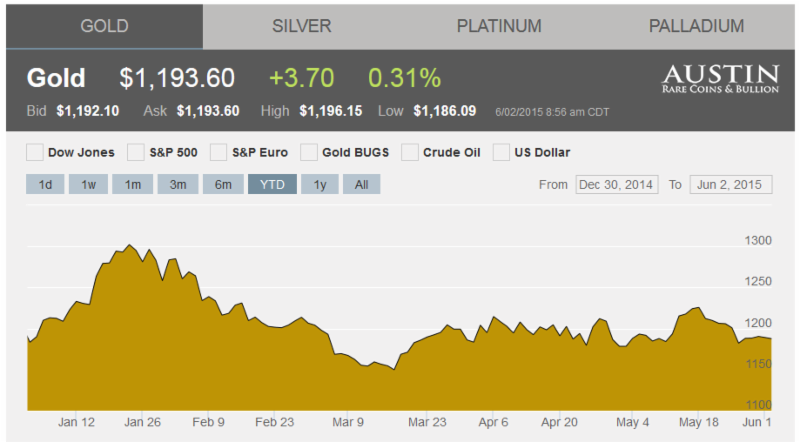Screen dimensions: 800x442
Task: Switch chart to 1m range
Action: (132, 184)
